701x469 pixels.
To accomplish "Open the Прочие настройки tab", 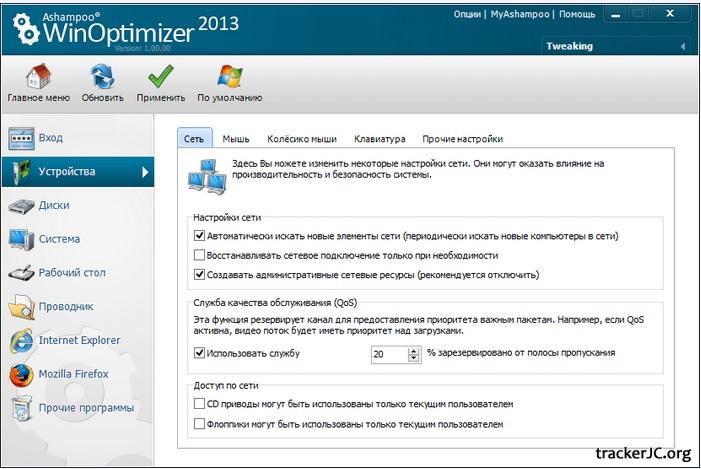I will (462, 139).
